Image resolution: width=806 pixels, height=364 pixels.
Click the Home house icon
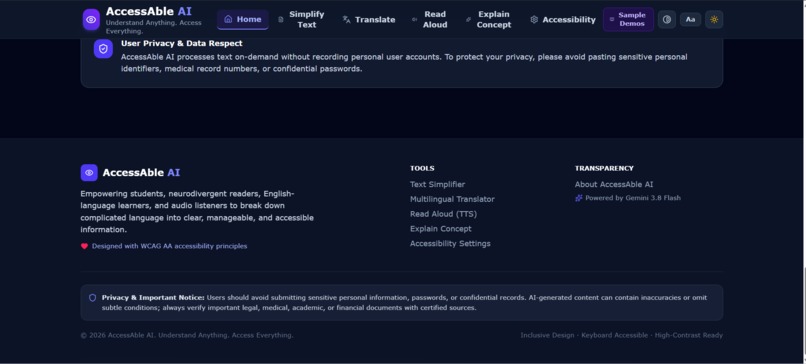click(228, 20)
